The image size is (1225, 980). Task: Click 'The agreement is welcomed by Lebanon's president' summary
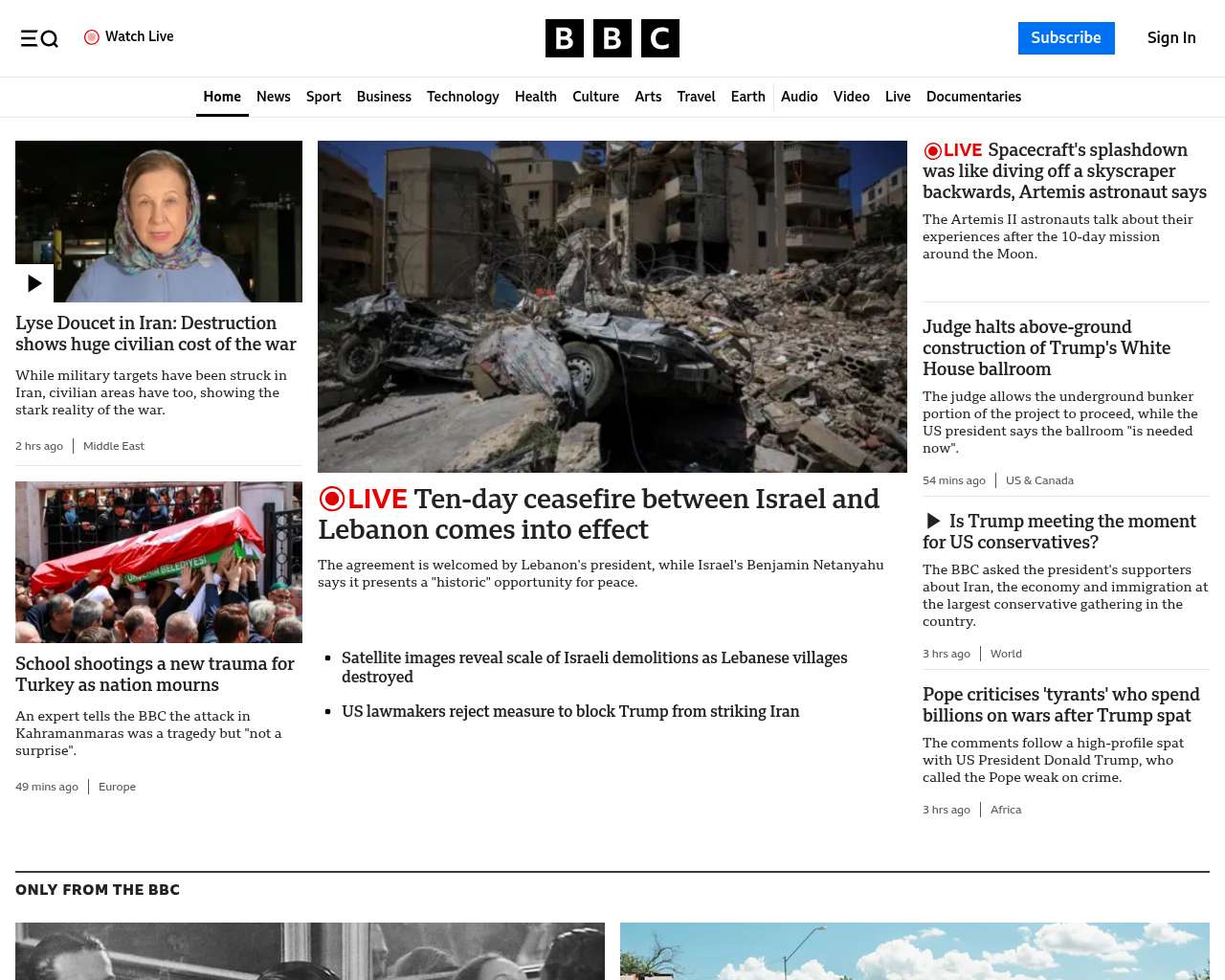tap(601, 573)
